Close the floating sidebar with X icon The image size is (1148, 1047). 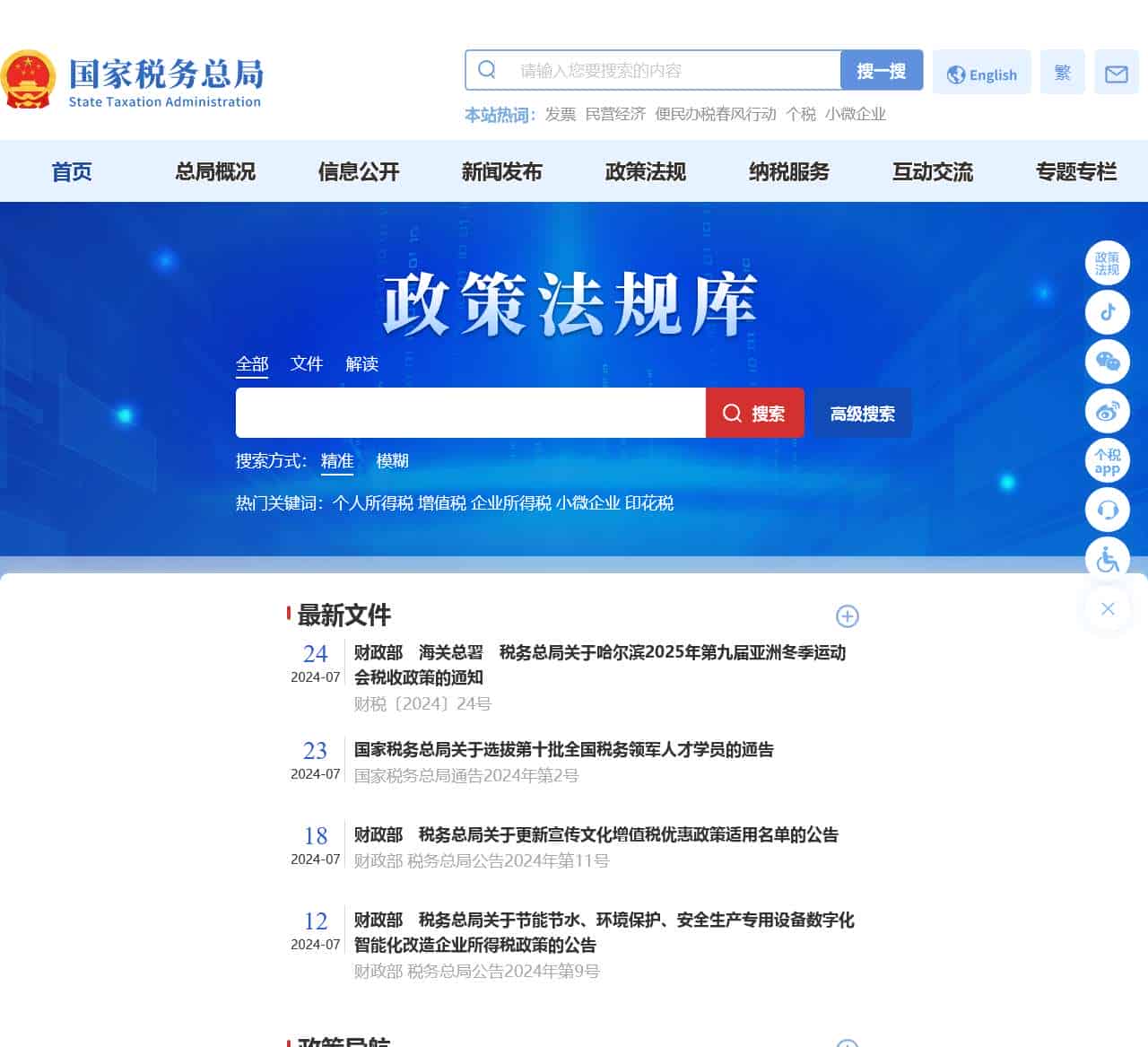[1108, 608]
